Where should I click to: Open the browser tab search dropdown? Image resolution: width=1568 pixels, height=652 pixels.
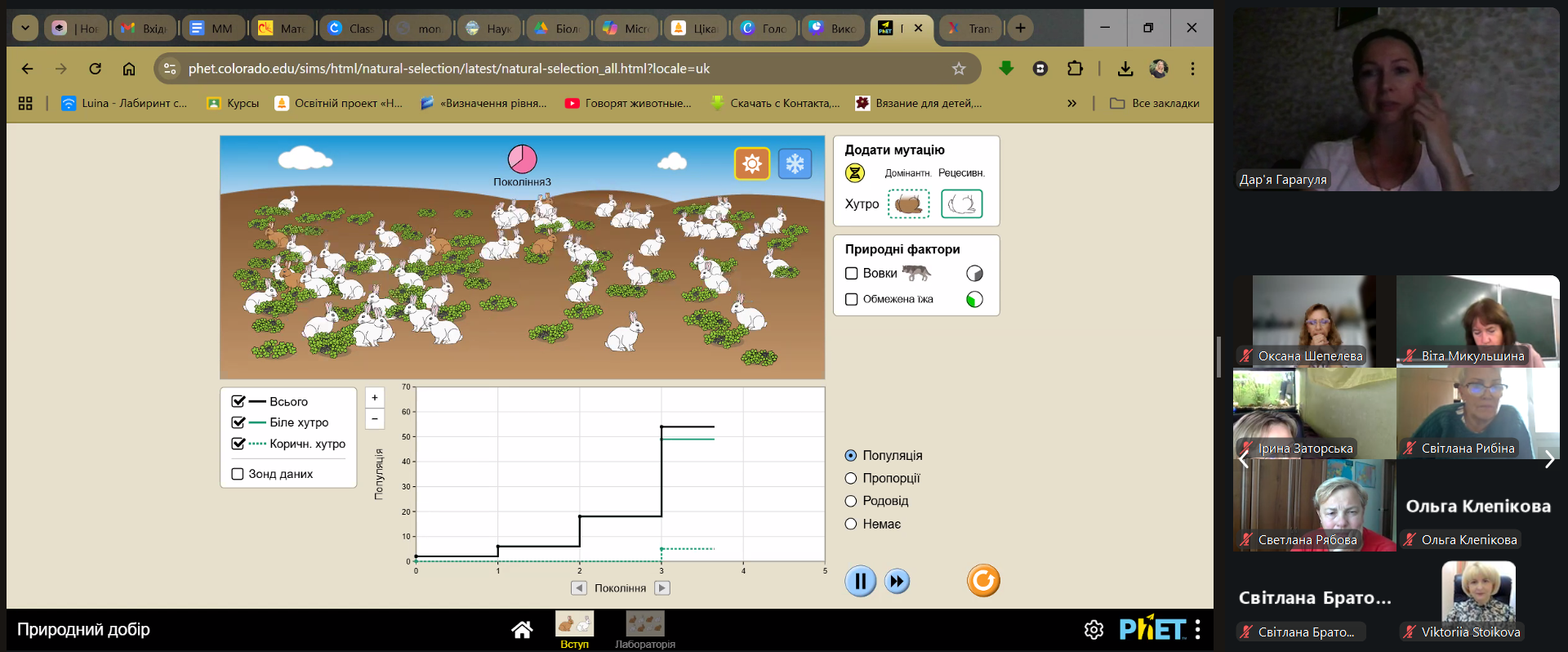(25, 28)
